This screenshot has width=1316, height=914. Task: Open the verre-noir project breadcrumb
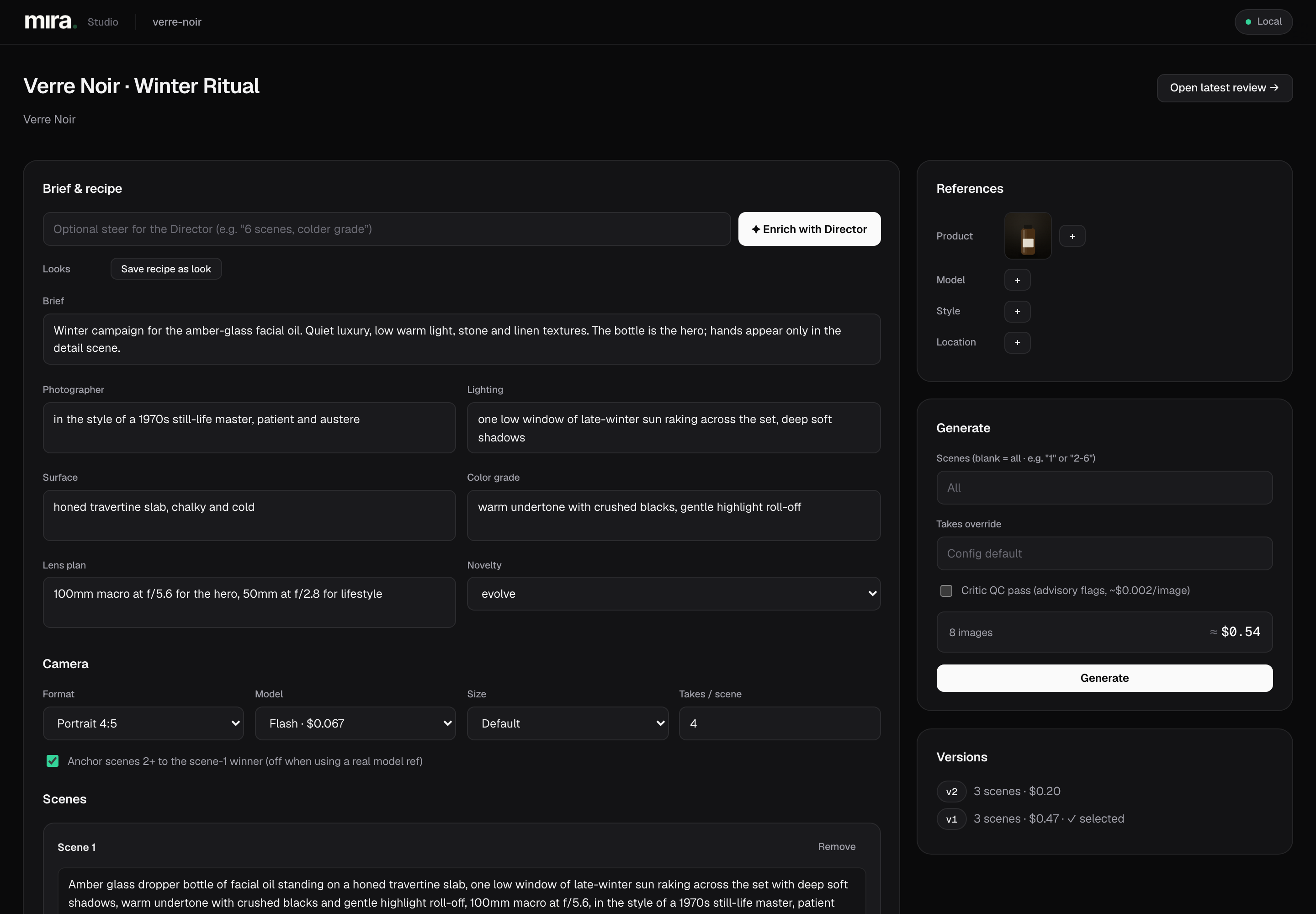click(177, 22)
